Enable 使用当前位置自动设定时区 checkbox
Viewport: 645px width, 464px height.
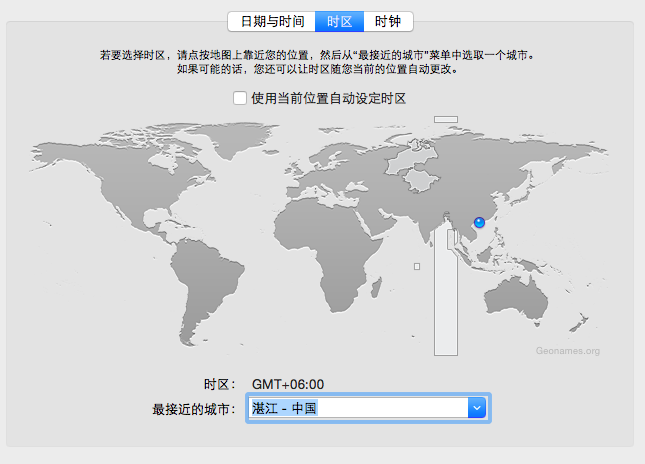pos(240,98)
